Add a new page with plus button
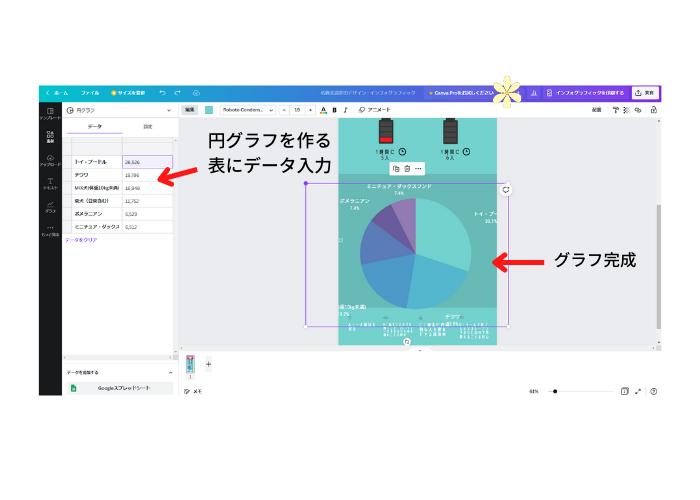Screen dimensions: 700x500 208,364
